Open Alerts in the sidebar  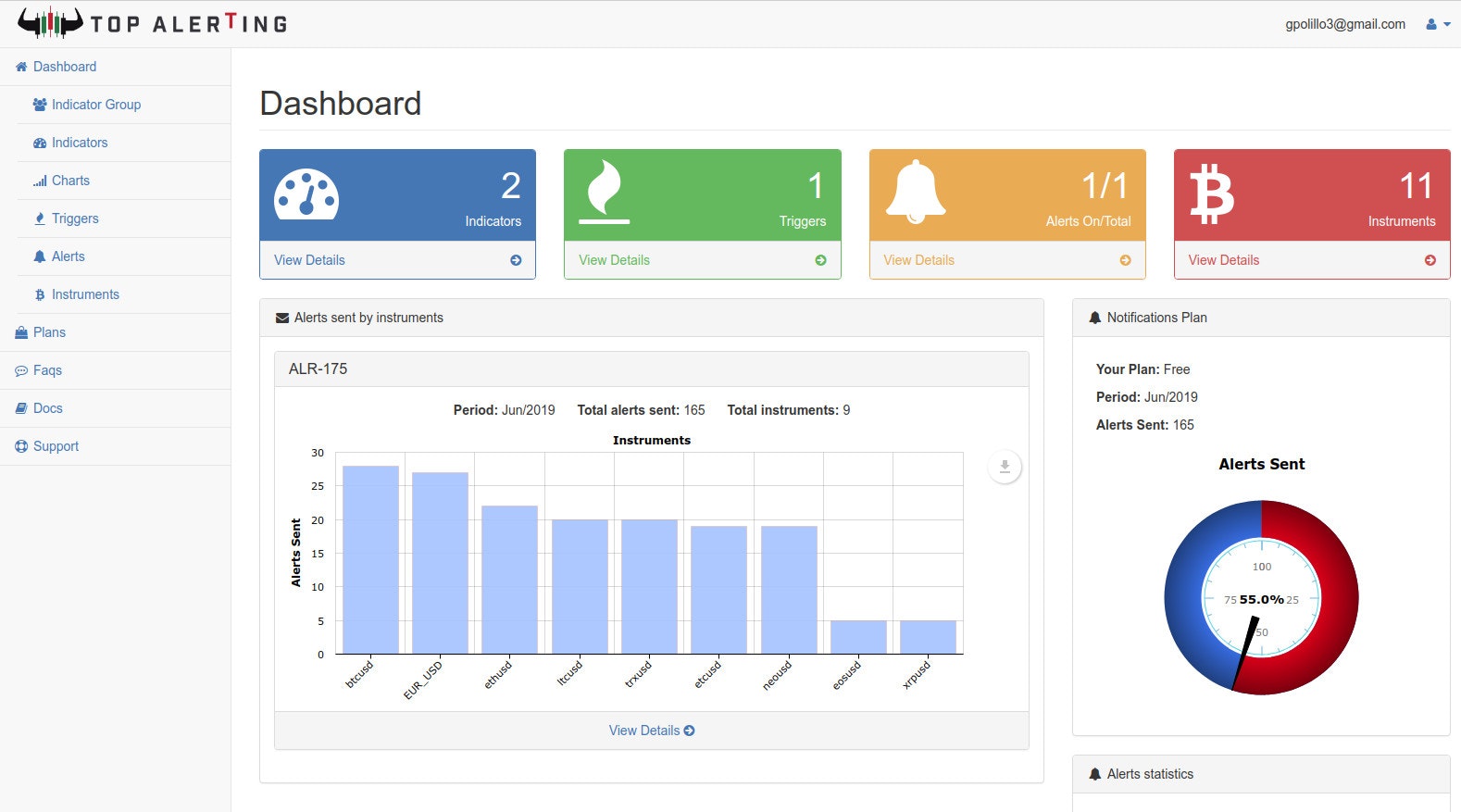coord(124,256)
